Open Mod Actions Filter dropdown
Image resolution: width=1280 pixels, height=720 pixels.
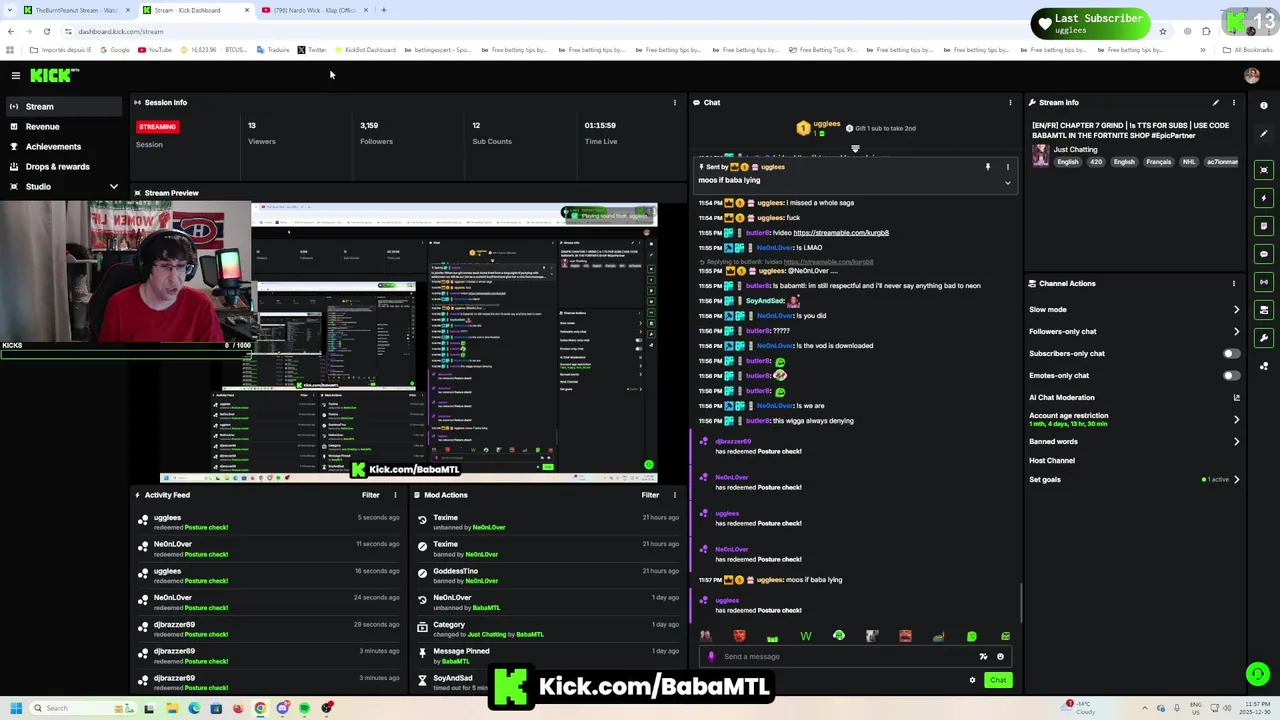click(x=650, y=495)
